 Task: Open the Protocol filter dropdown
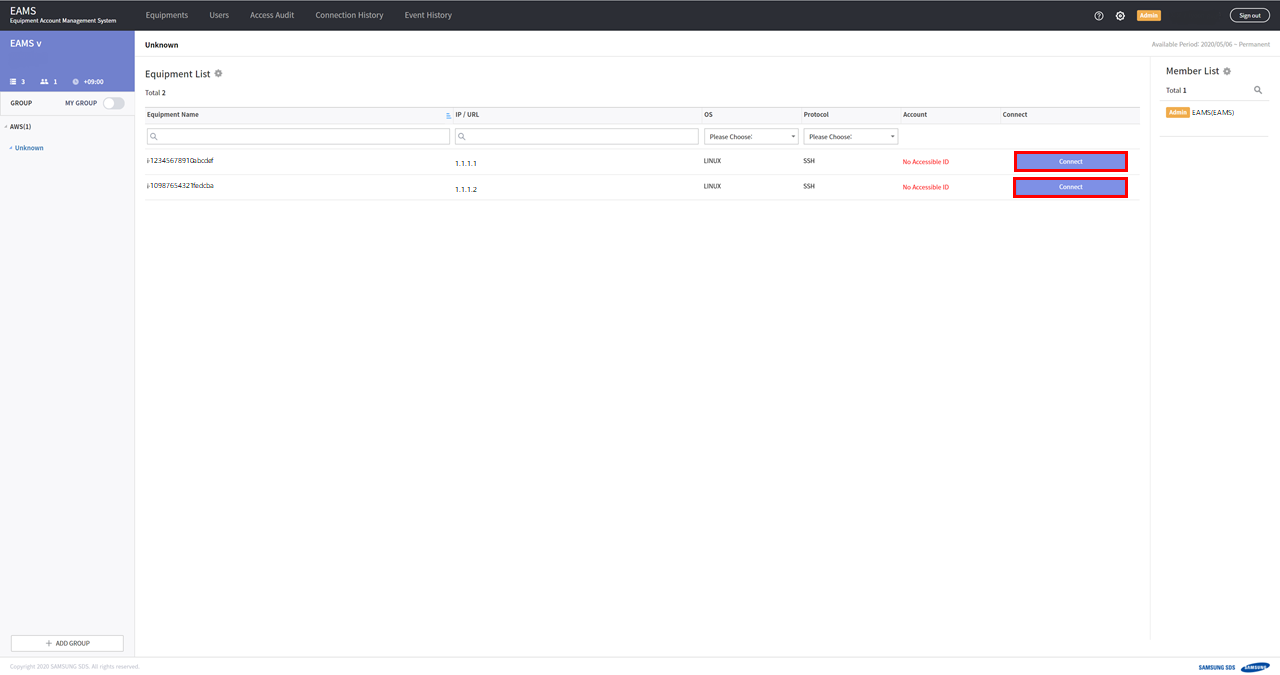(851, 136)
